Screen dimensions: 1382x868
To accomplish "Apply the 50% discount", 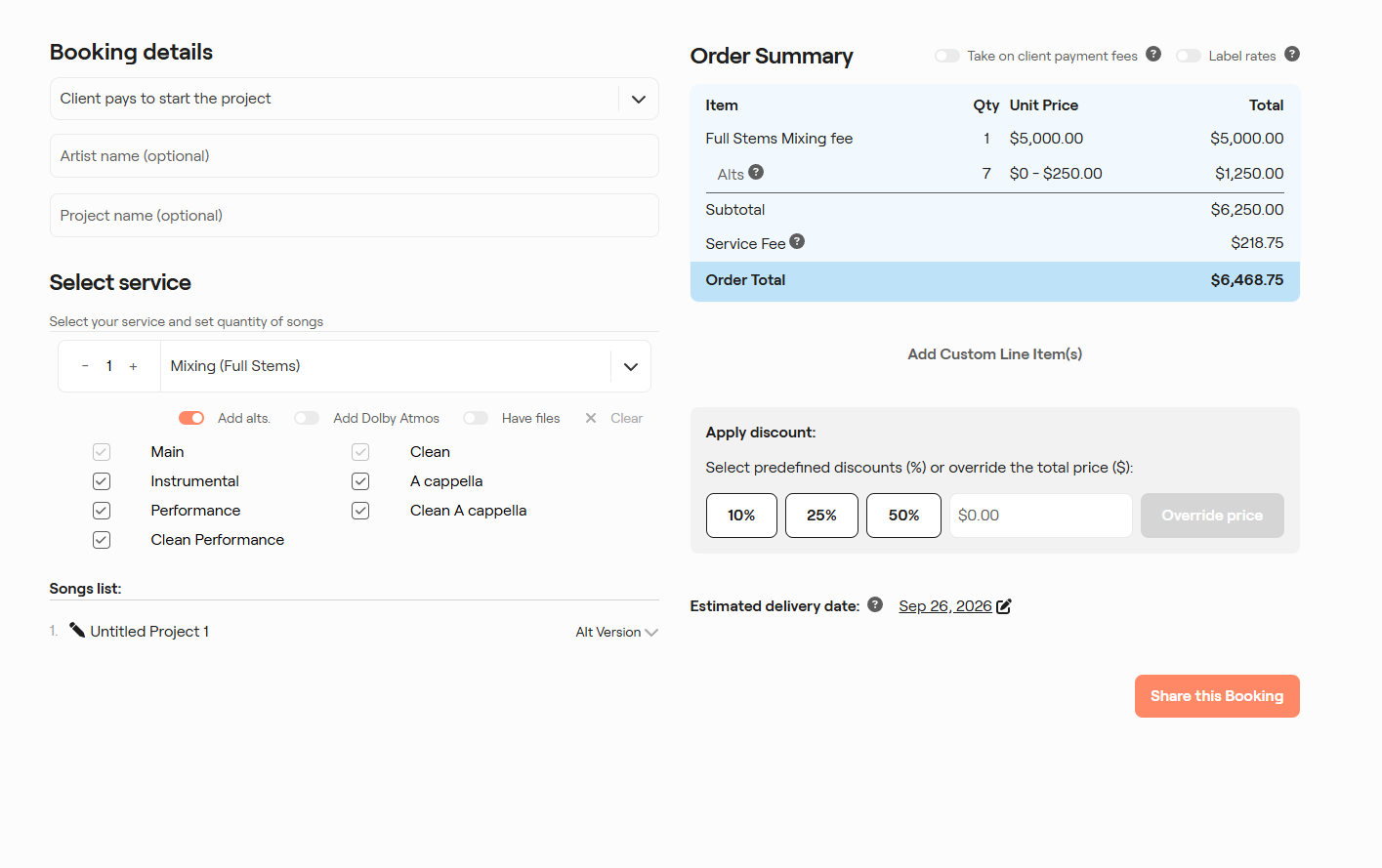I will pyautogui.click(x=903, y=516).
